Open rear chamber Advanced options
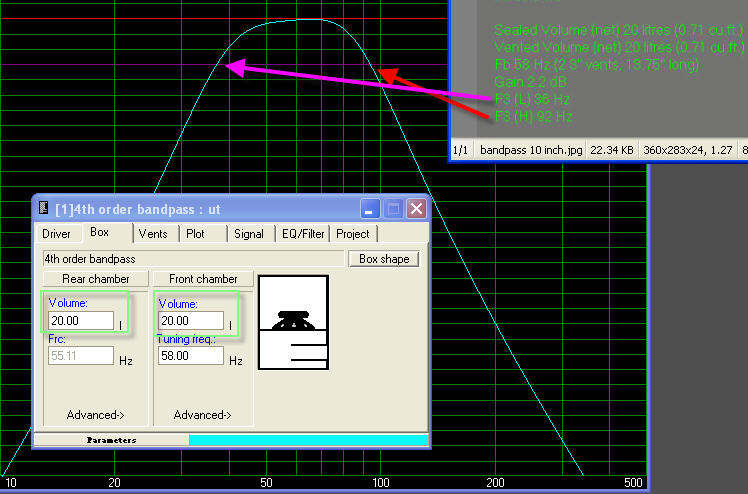This screenshot has height=494, width=748. [x=95, y=415]
